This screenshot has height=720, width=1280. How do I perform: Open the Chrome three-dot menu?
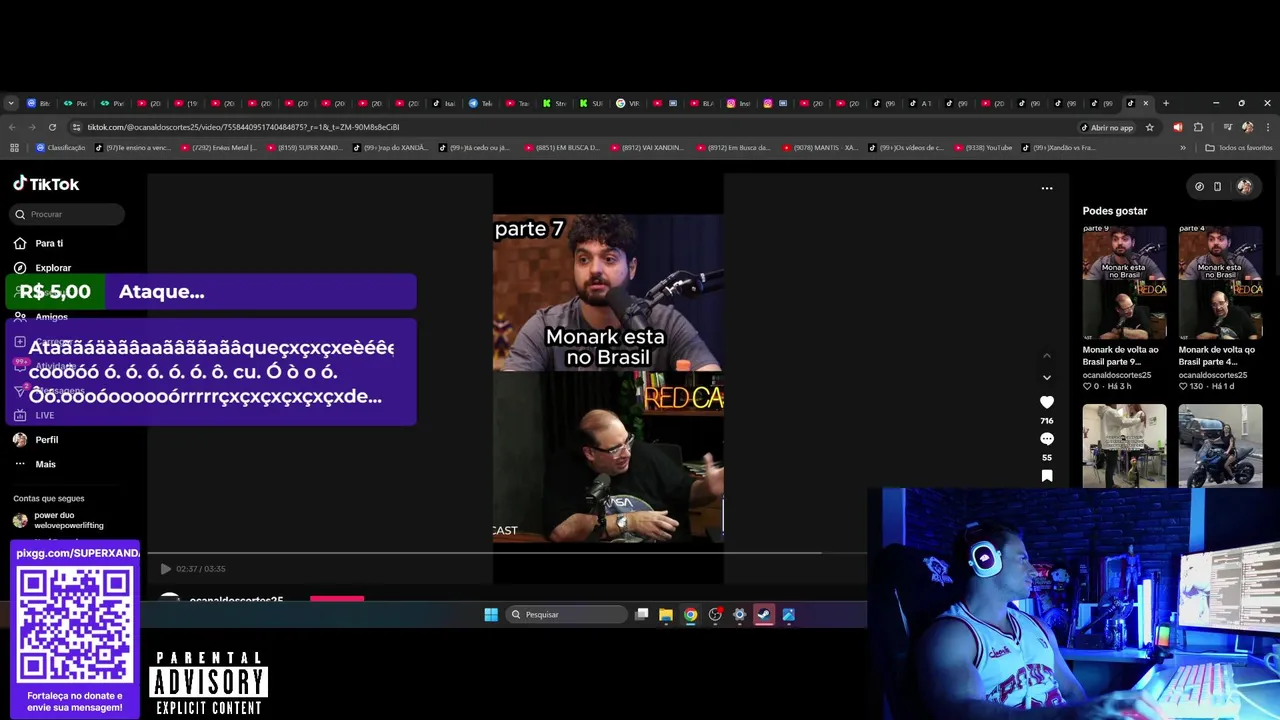(x=1268, y=127)
